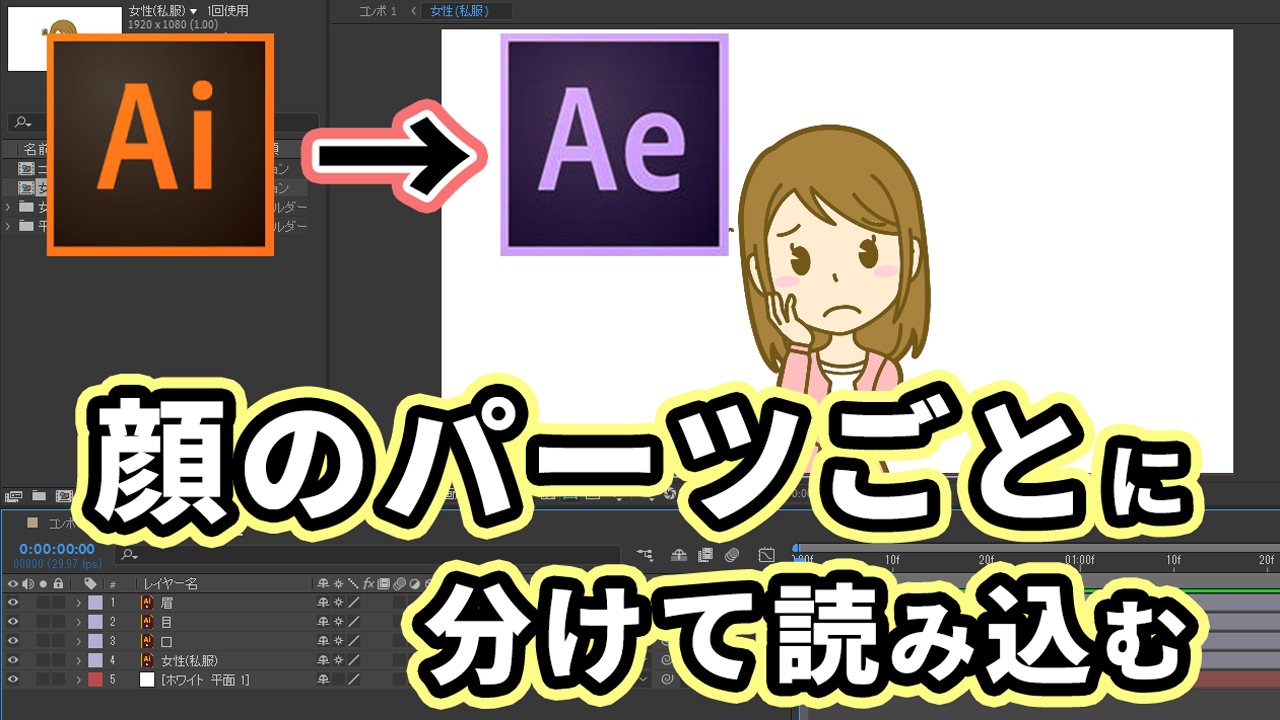Click the quality slash column header icon
Screen dimensions: 1280x720
(x=353, y=583)
